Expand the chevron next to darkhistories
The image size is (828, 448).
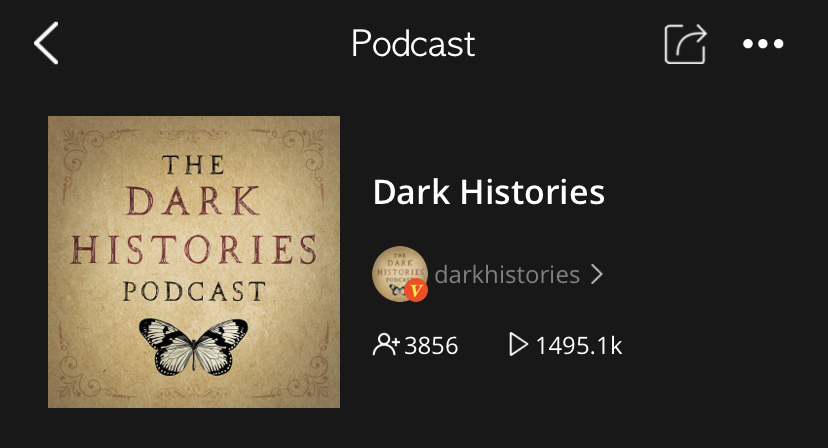pos(597,274)
